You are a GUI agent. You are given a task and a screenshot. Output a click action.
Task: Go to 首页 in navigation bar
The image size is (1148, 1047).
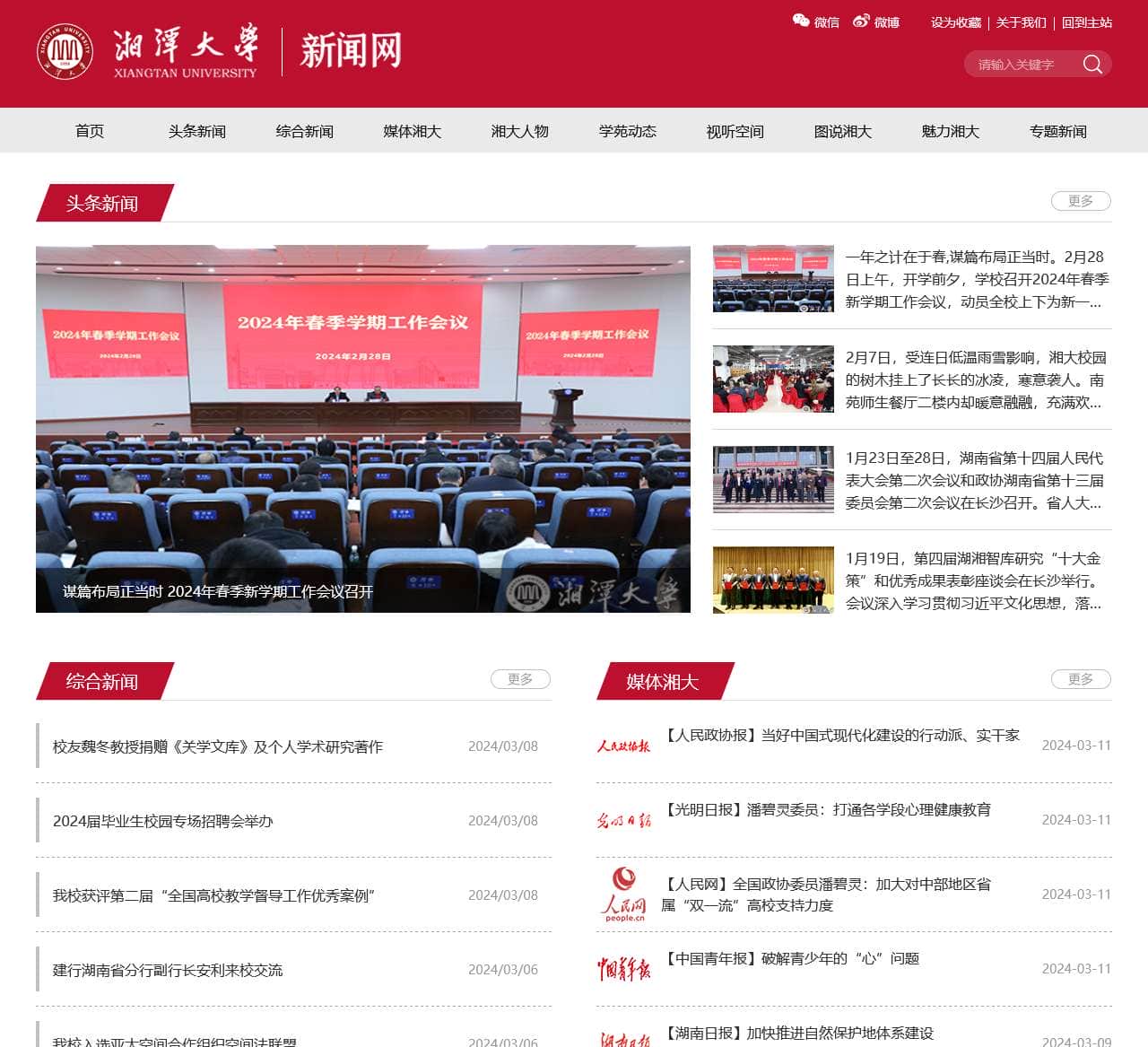click(x=90, y=131)
